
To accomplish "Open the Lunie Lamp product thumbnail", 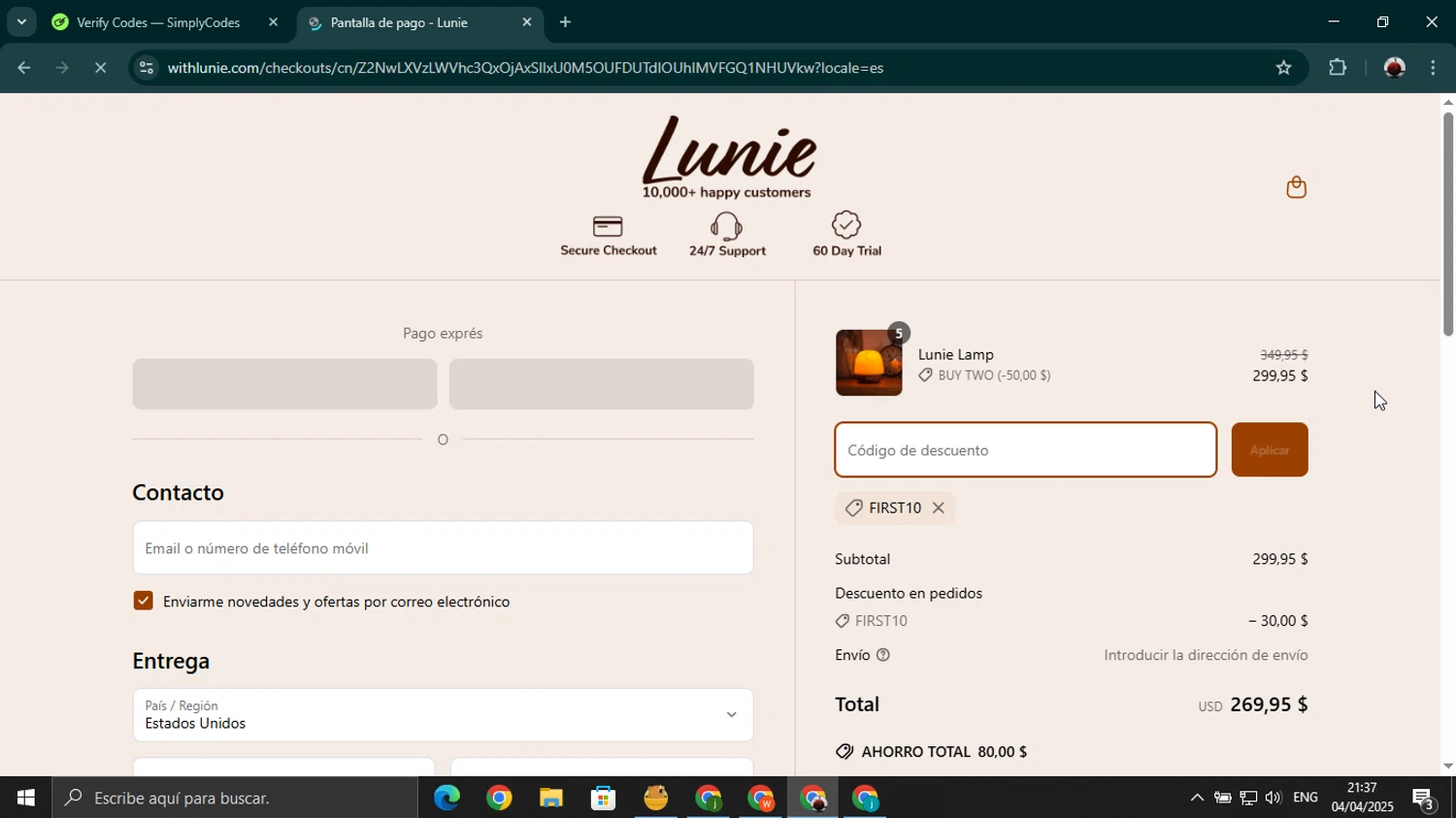I will click(869, 363).
